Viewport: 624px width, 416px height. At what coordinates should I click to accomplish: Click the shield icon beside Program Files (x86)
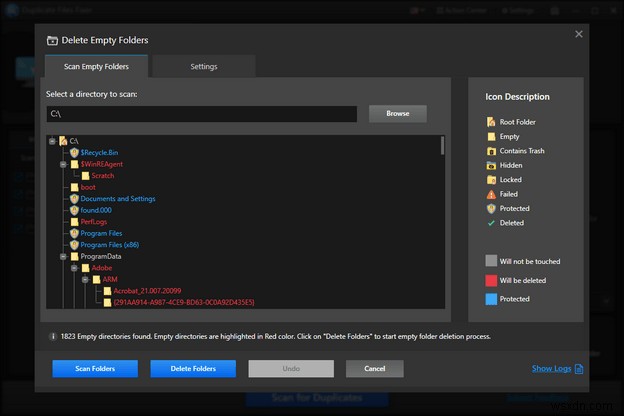[74, 245]
